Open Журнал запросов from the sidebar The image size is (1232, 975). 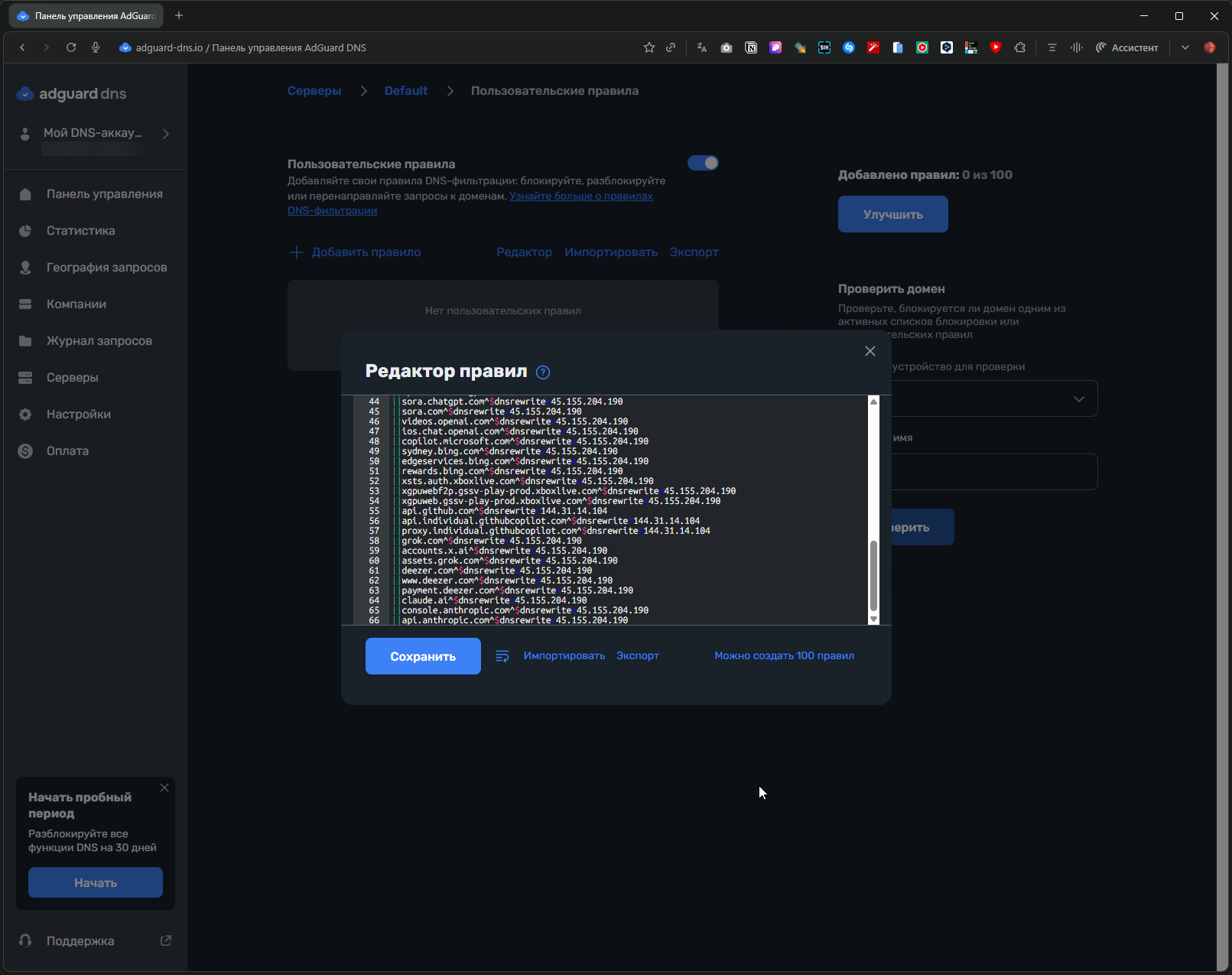click(x=99, y=341)
